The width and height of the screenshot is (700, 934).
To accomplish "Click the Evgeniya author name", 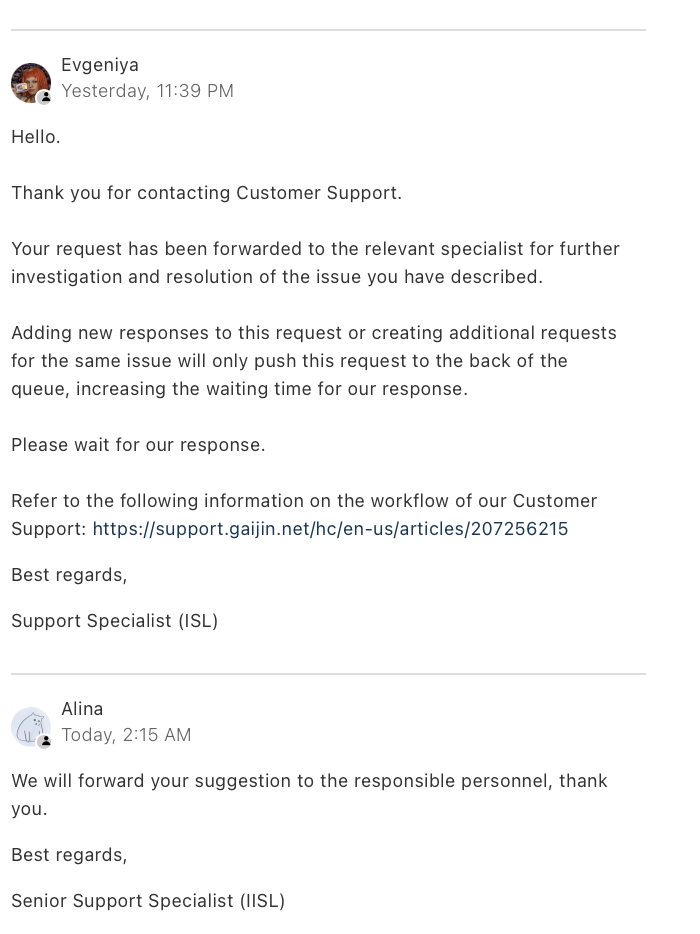I will tap(100, 65).
